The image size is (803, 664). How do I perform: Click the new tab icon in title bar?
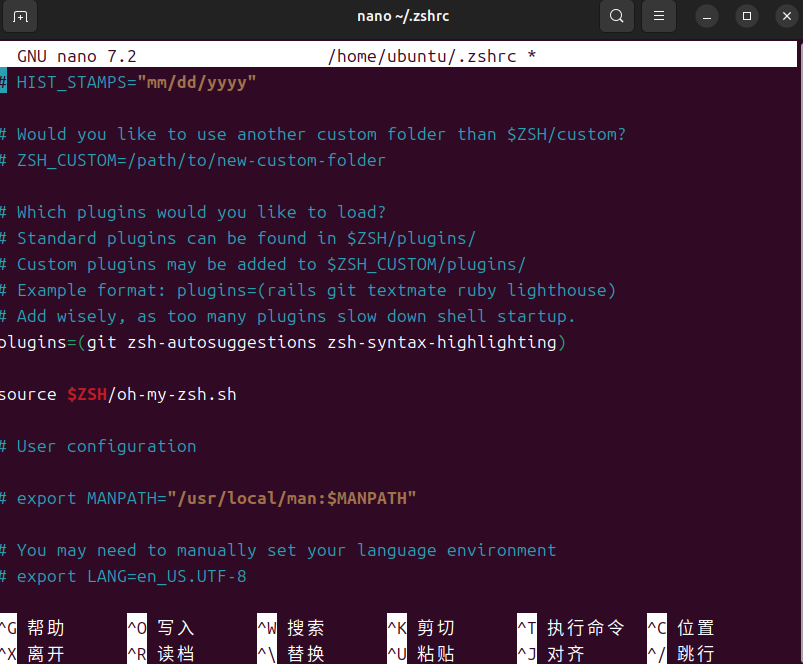pyautogui.click(x=21, y=16)
